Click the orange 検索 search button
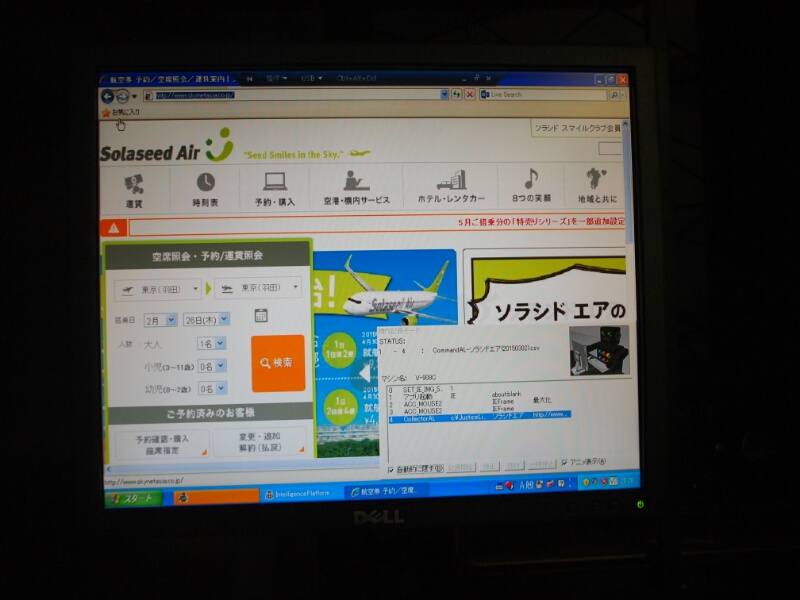Screen dimensions: 800x600 coord(278,363)
